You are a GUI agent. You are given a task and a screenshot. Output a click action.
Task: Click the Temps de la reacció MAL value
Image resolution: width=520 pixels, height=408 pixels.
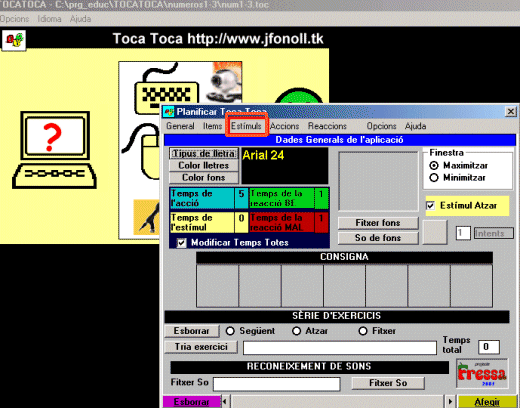click(321, 222)
